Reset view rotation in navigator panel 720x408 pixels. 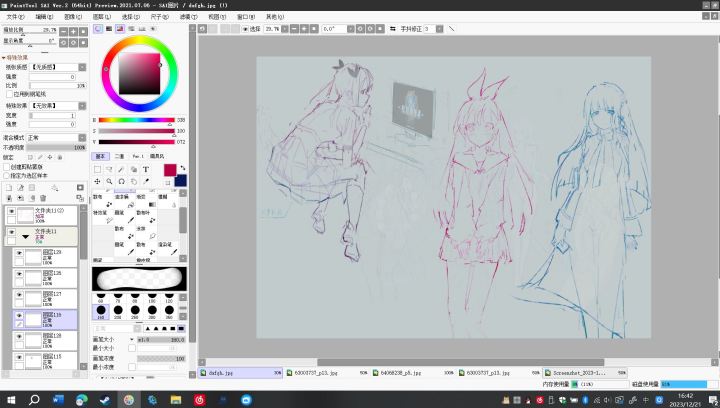point(83,43)
